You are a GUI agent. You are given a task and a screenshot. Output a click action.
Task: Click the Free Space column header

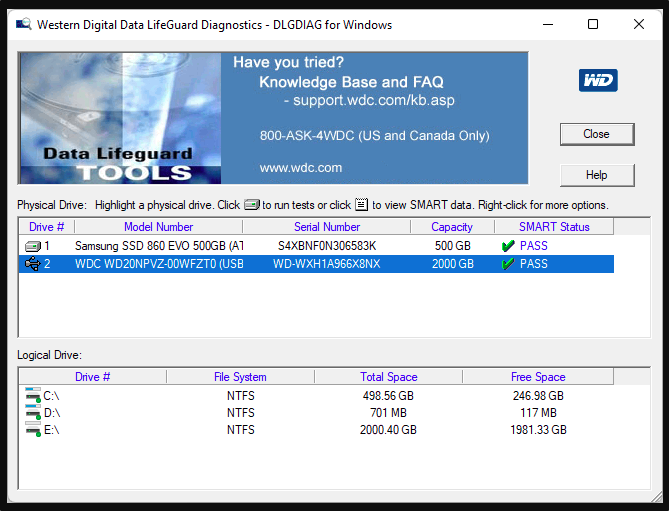(x=538, y=377)
